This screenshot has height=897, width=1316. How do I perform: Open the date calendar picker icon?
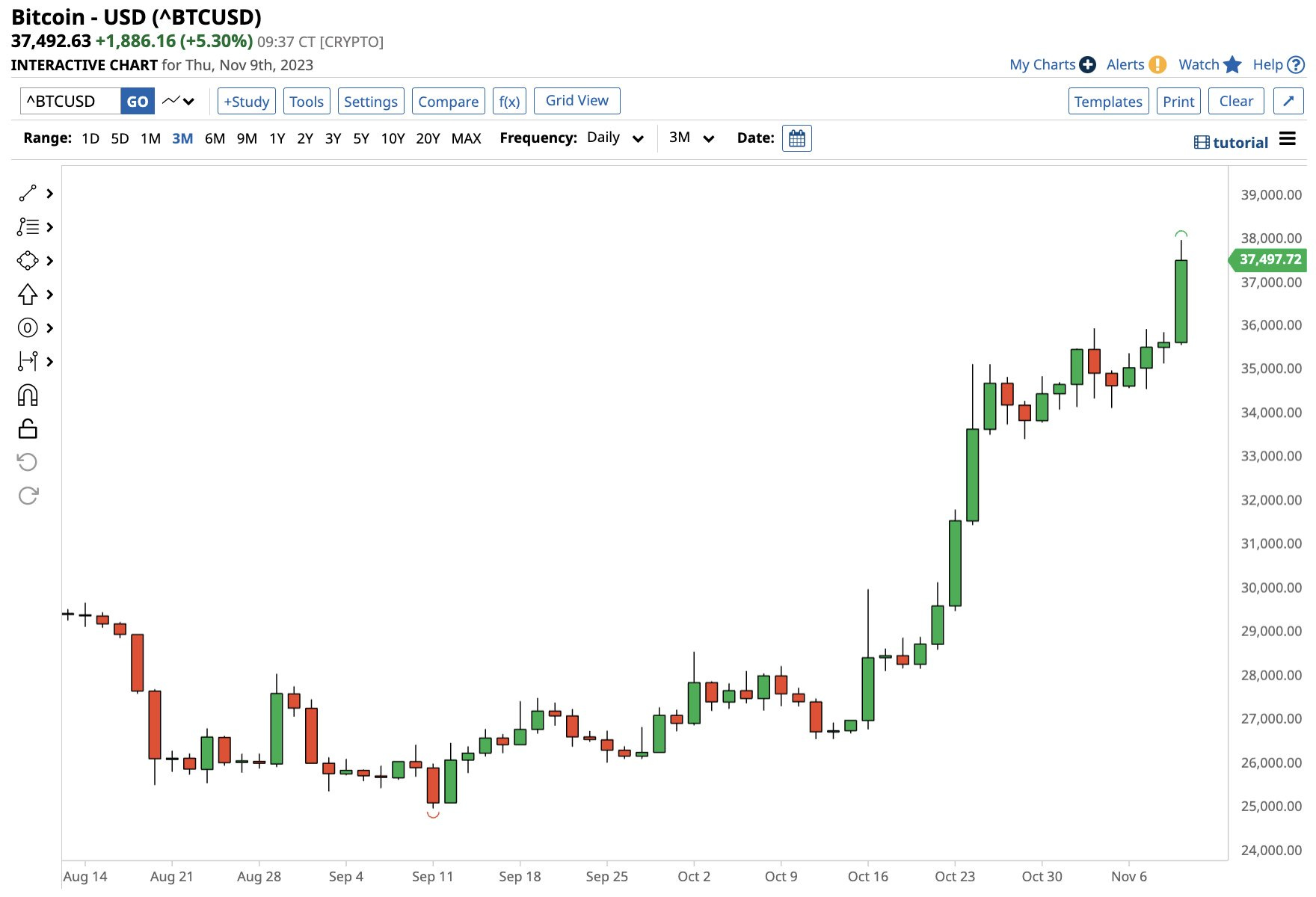(796, 138)
